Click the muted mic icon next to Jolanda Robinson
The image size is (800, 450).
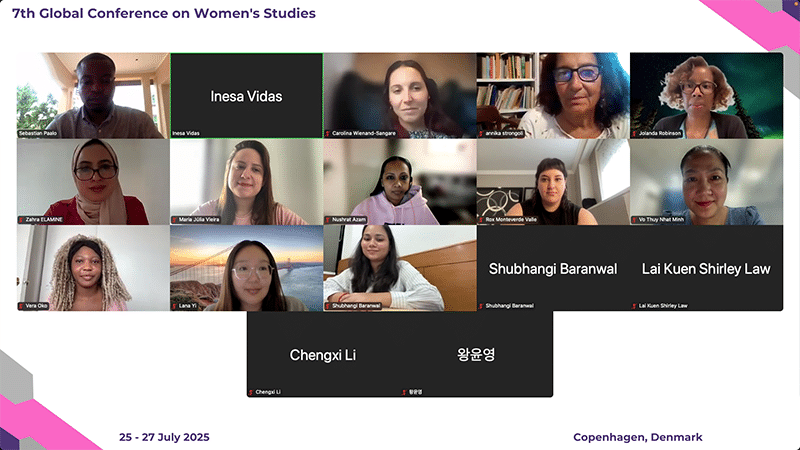pyautogui.click(x=634, y=134)
